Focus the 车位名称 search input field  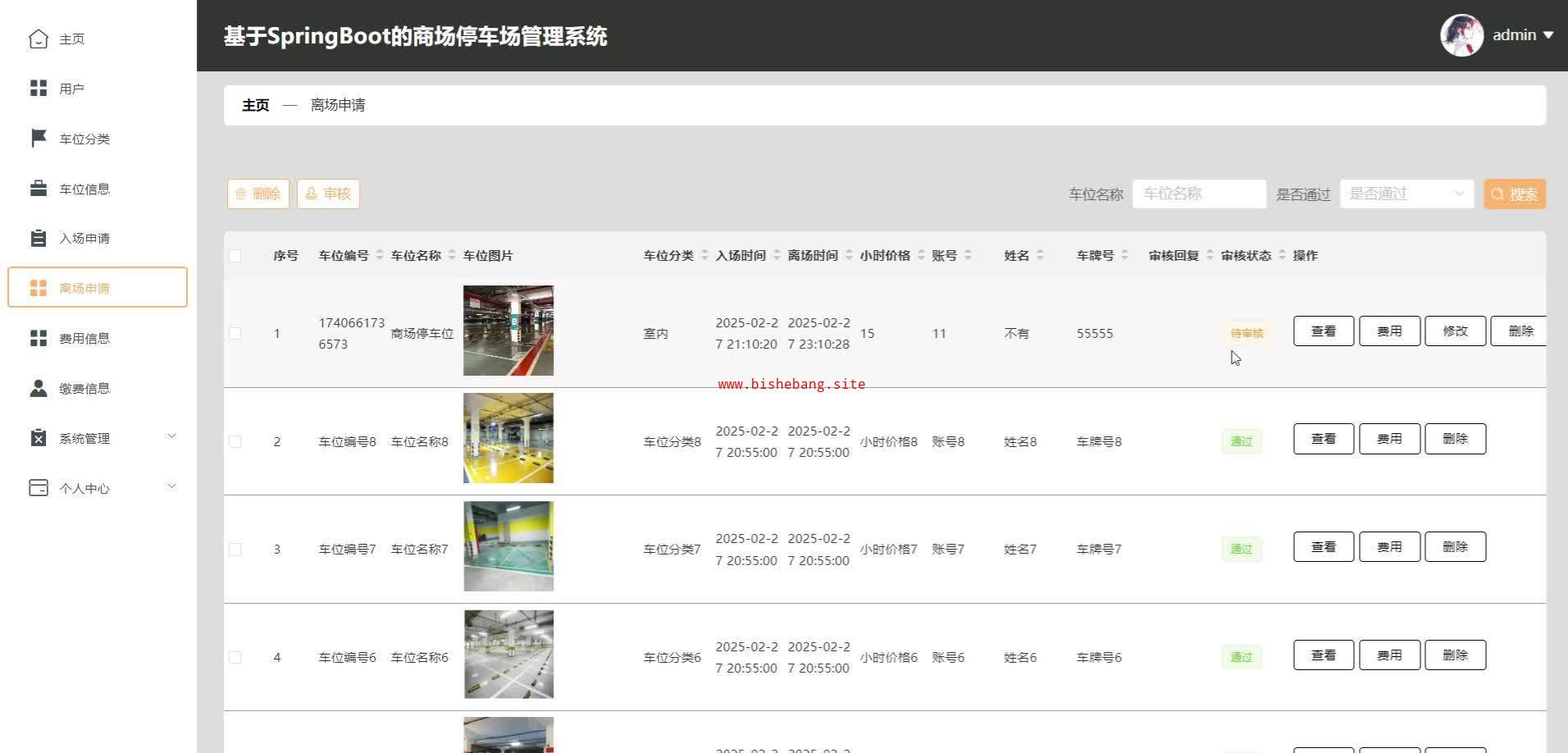[x=1199, y=194]
